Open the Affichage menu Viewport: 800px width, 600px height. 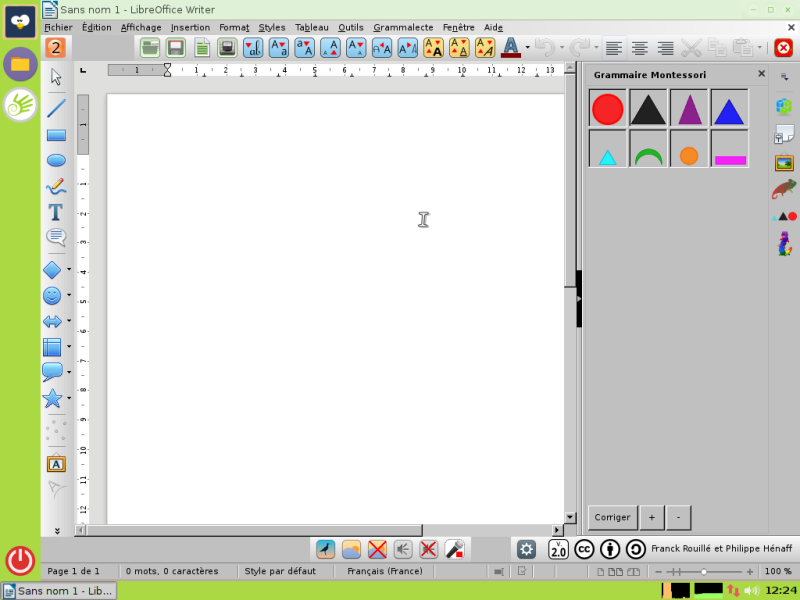141,28
